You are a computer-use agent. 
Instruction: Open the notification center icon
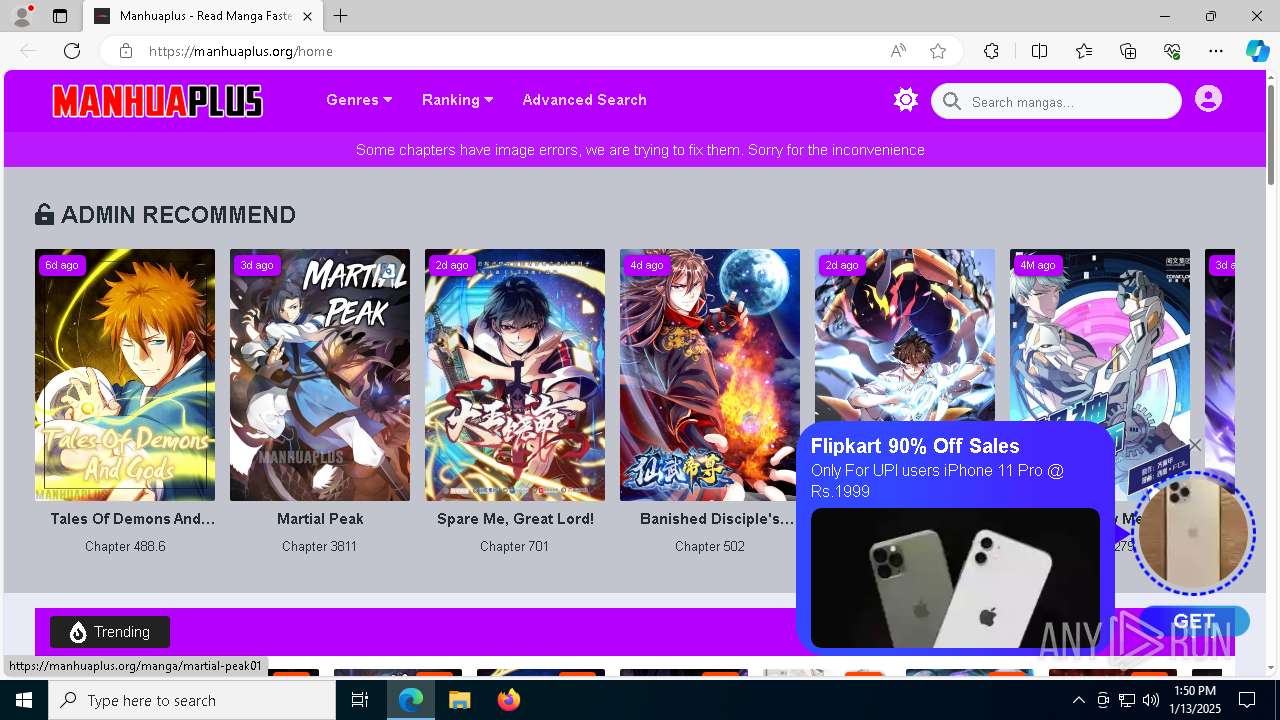[1248, 700]
